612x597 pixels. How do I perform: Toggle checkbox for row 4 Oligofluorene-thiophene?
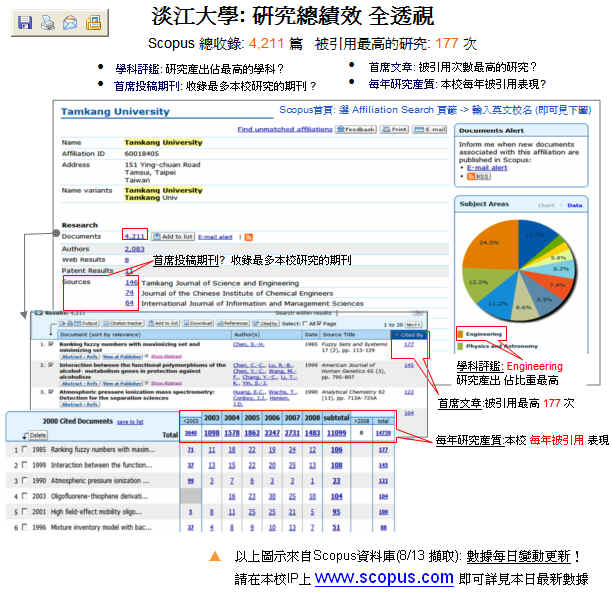pyautogui.click(x=25, y=496)
